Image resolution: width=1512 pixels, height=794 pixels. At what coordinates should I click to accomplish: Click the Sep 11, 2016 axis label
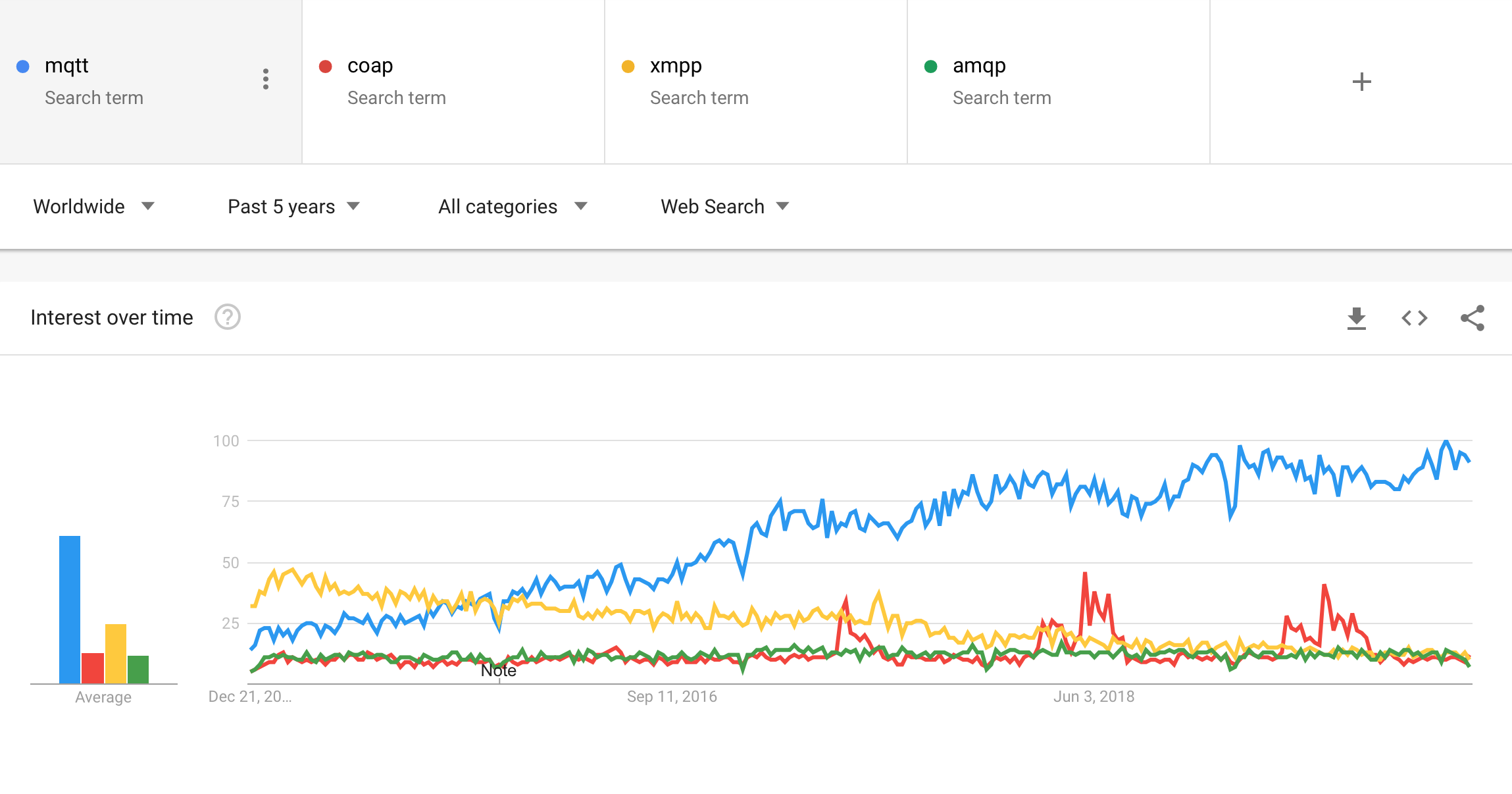pos(672,697)
